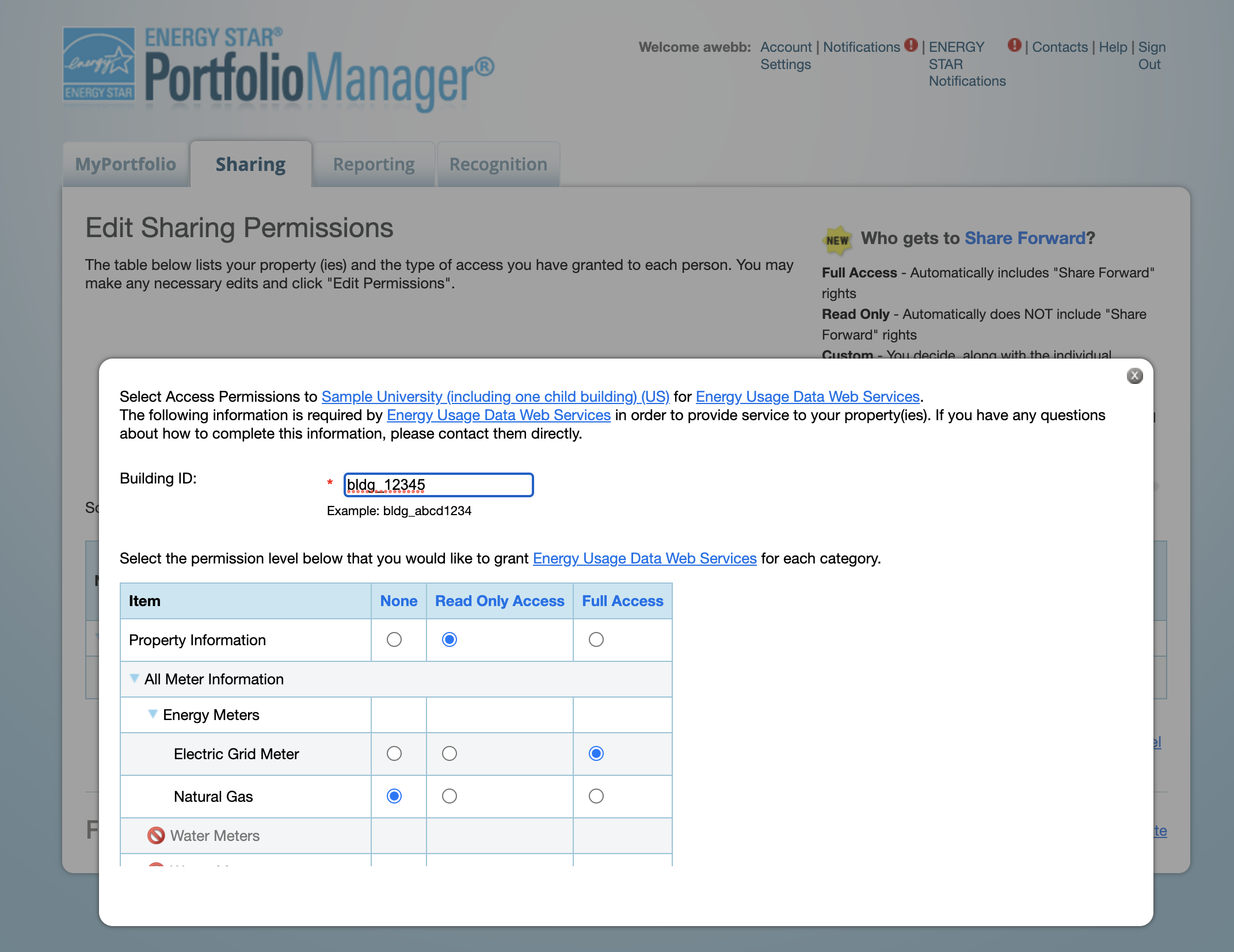Click the Natural Gas row label
1234x952 pixels.
pyautogui.click(x=214, y=797)
